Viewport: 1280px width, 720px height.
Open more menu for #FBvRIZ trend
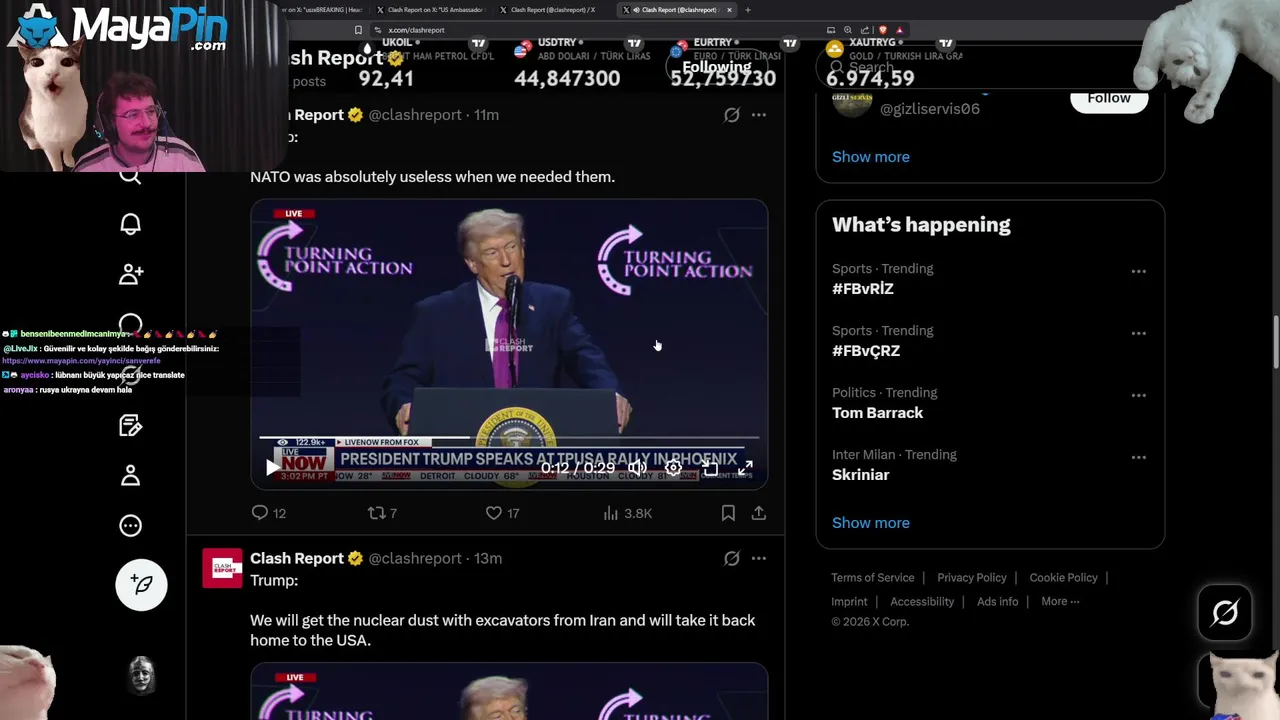tap(1138, 271)
